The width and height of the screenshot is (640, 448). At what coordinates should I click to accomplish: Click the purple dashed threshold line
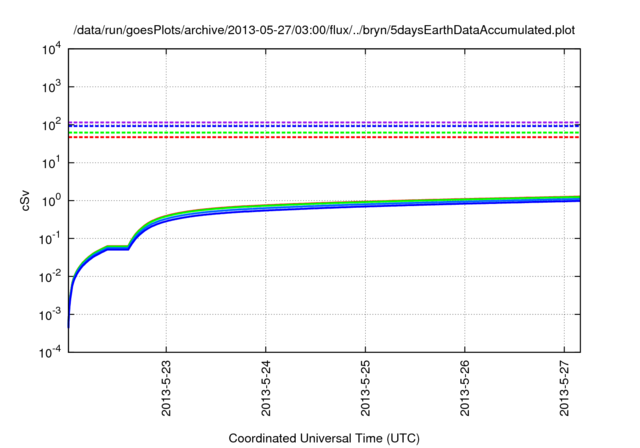[x=324, y=122]
